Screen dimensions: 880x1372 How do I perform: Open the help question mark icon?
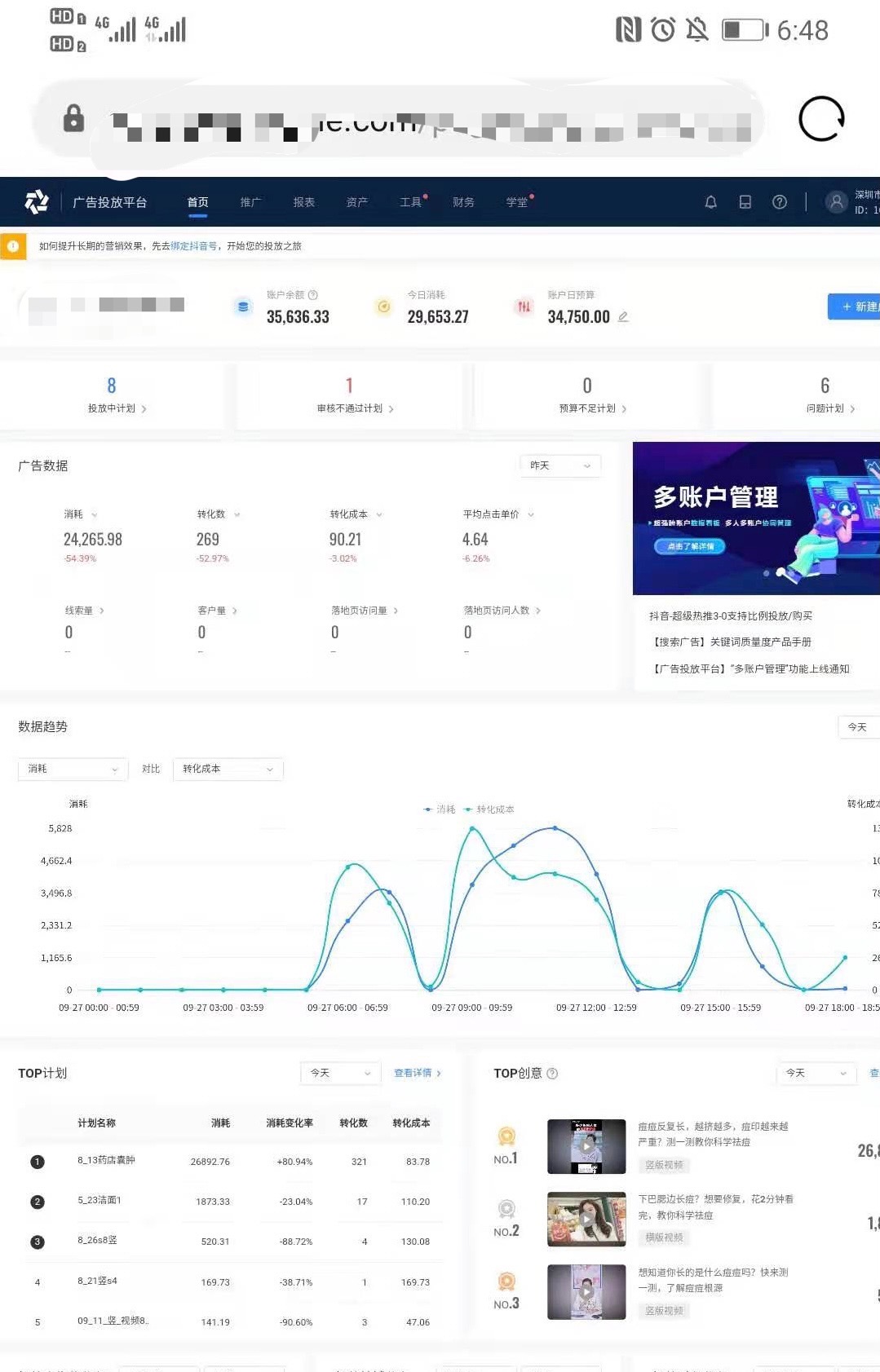(780, 202)
